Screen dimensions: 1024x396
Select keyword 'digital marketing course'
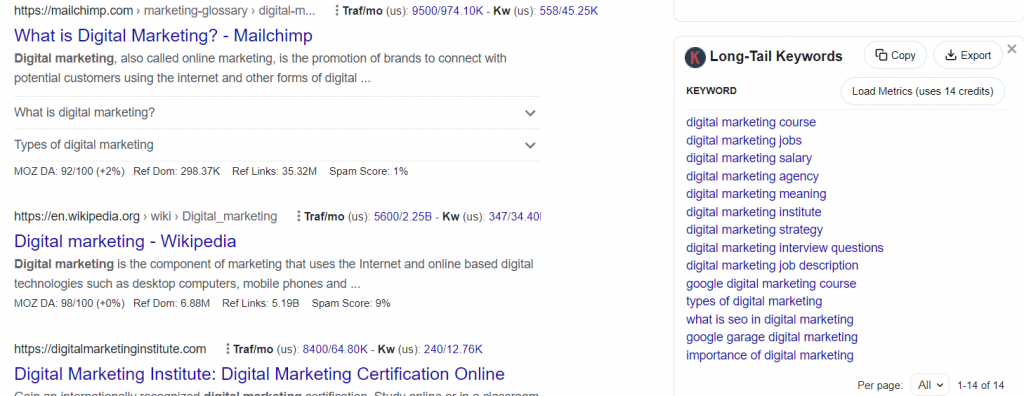751,122
